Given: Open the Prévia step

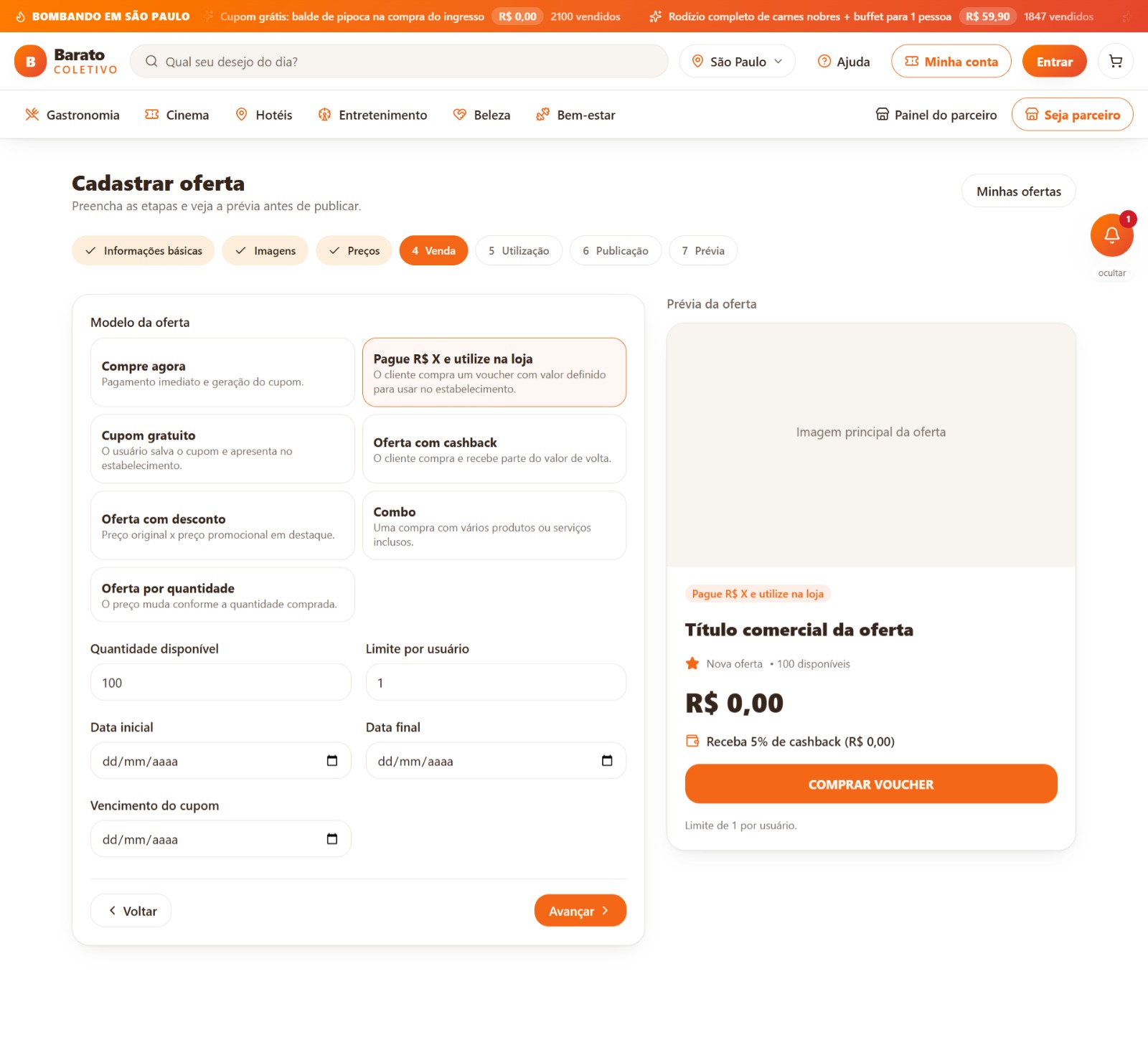Looking at the screenshot, I should point(703,250).
